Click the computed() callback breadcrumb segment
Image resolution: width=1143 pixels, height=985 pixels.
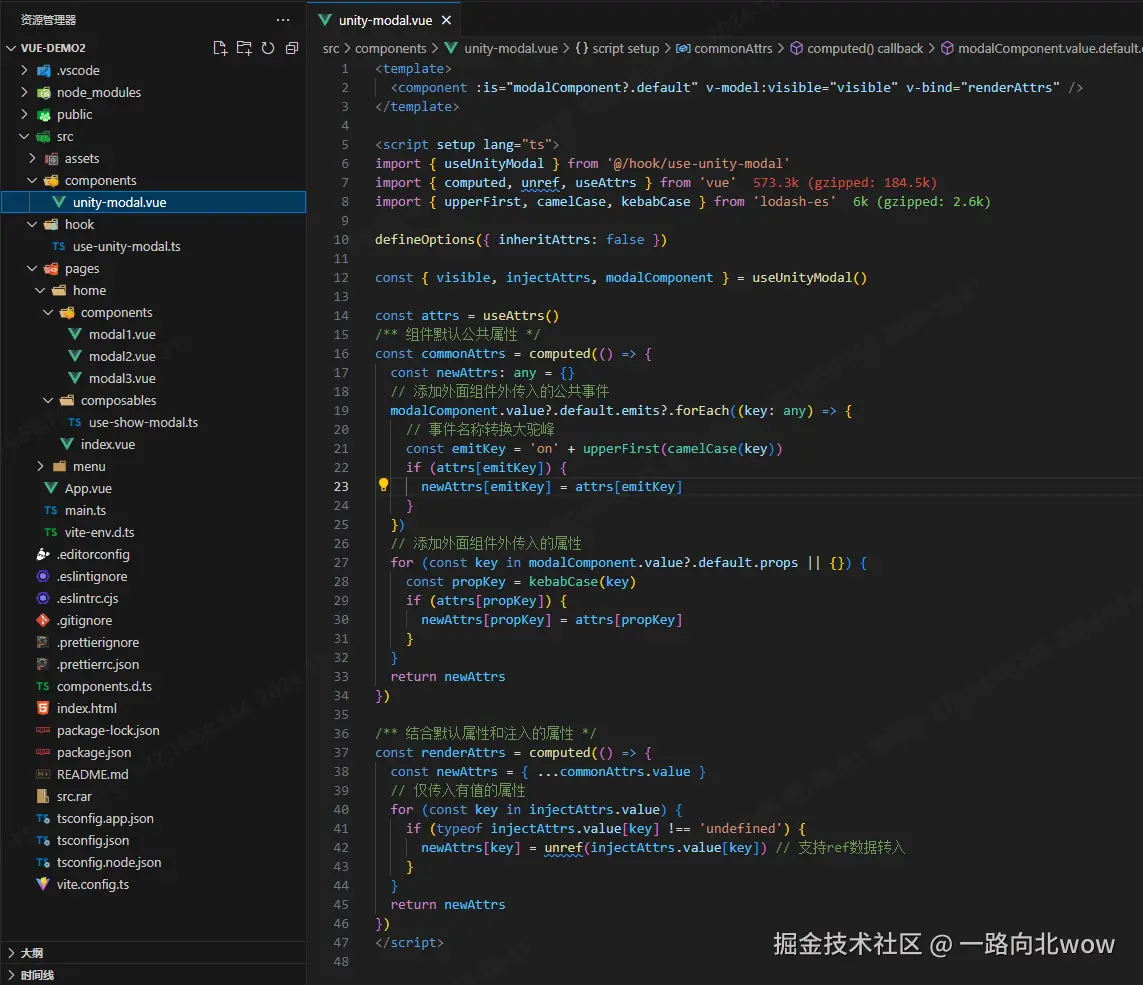point(857,48)
